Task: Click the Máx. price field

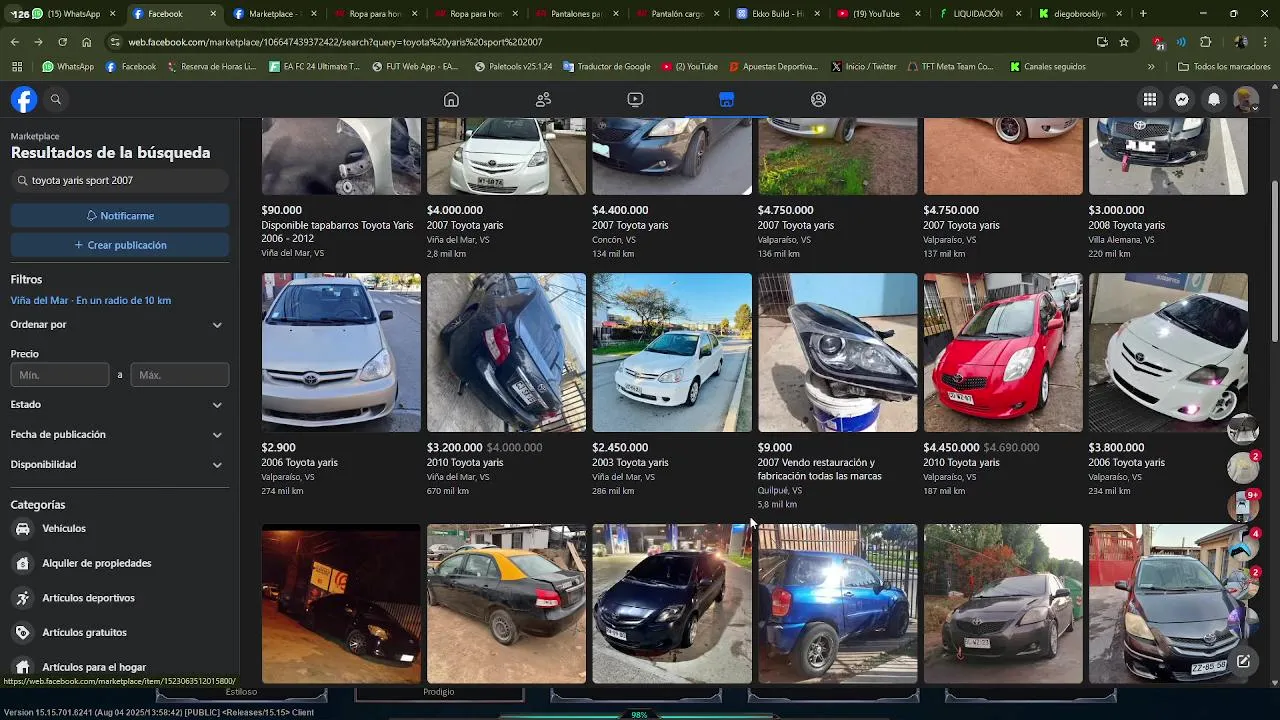Action: tap(180, 375)
